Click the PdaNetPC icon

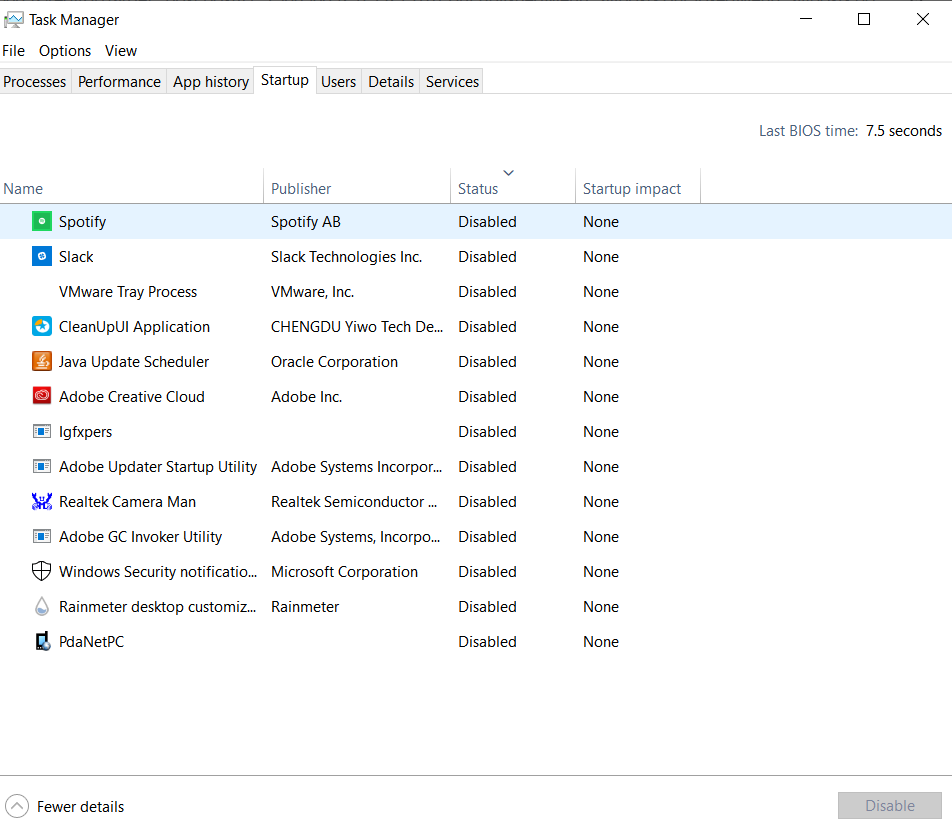tap(41, 642)
